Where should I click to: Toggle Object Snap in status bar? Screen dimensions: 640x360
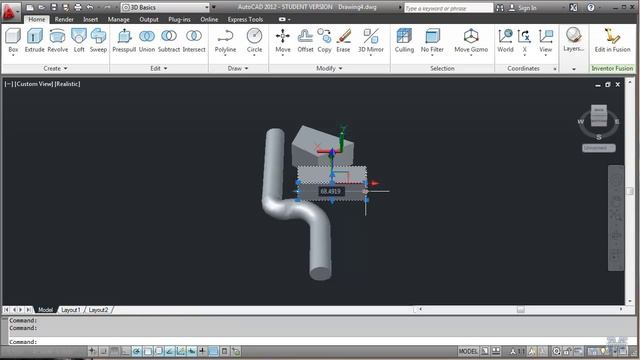[x=148, y=351]
